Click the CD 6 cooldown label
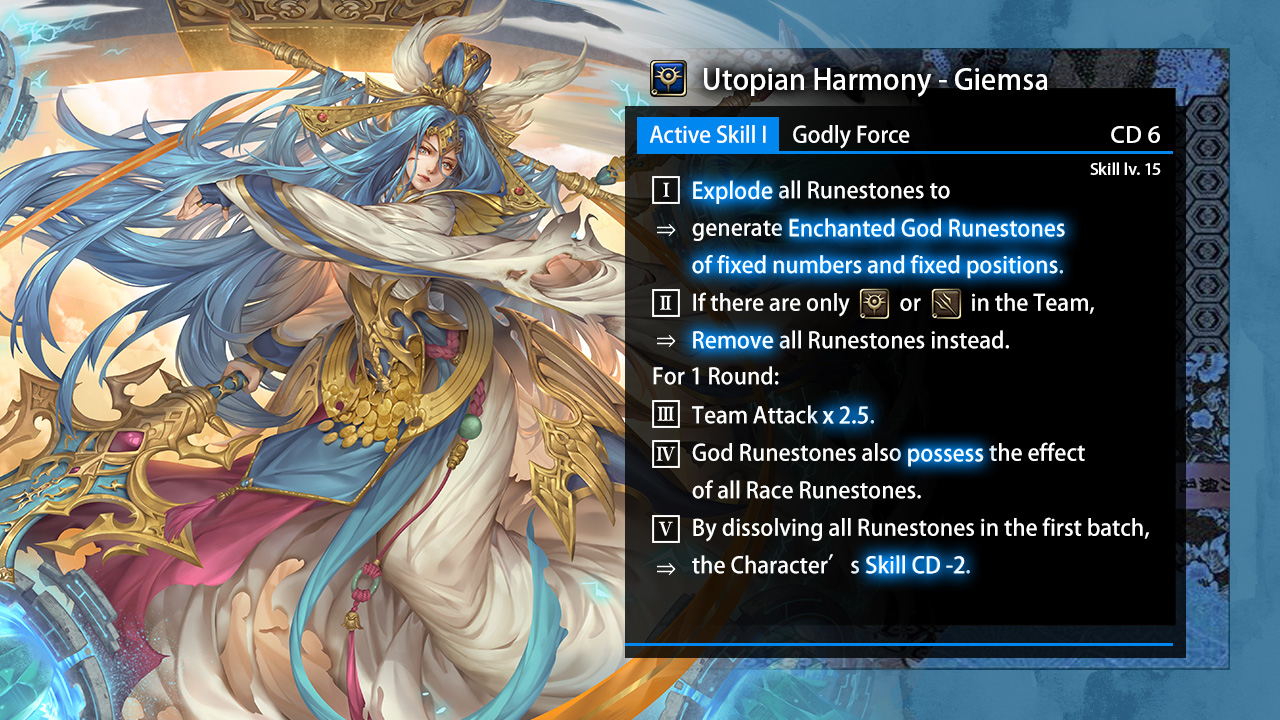This screenshot has height=720, width=1280. click(1135, 135)
